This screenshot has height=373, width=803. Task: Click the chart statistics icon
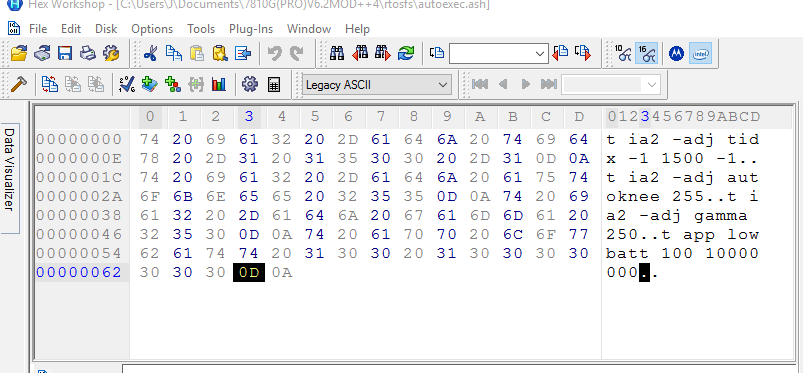coord(219,84)
